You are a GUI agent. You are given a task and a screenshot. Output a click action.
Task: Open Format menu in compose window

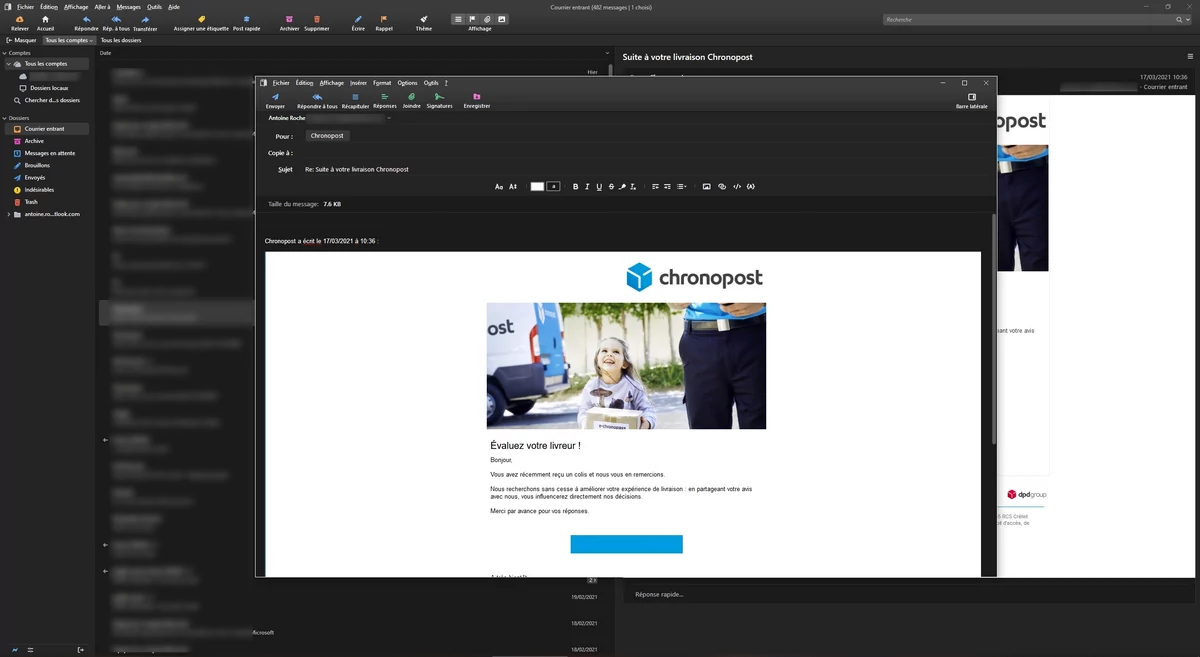(x=382, y=83)
